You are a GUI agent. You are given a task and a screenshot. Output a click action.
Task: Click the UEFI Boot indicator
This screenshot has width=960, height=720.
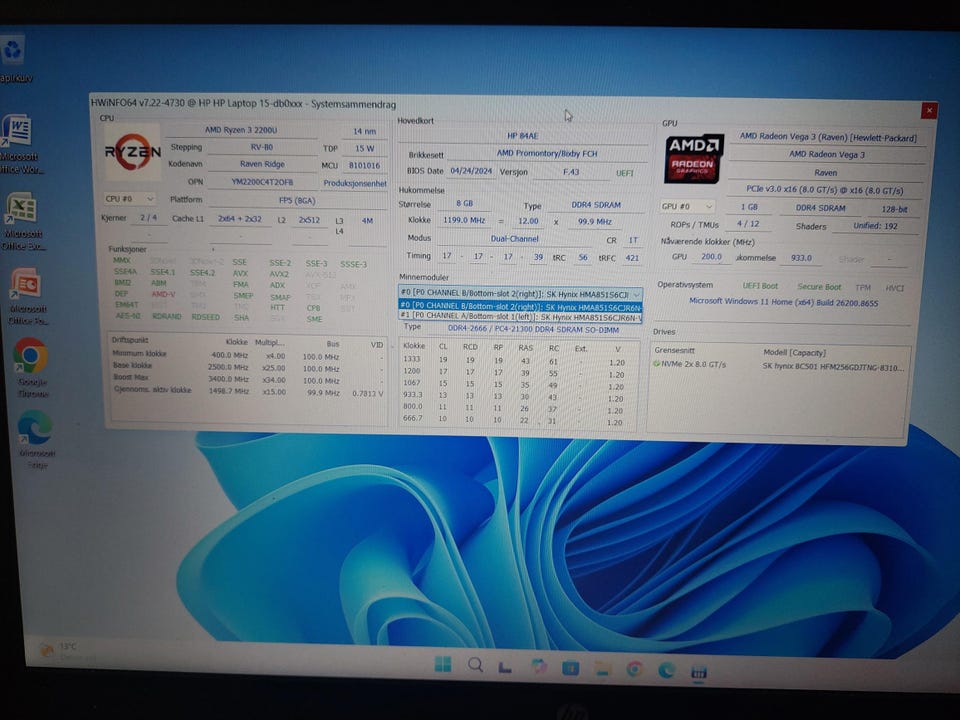760,286
